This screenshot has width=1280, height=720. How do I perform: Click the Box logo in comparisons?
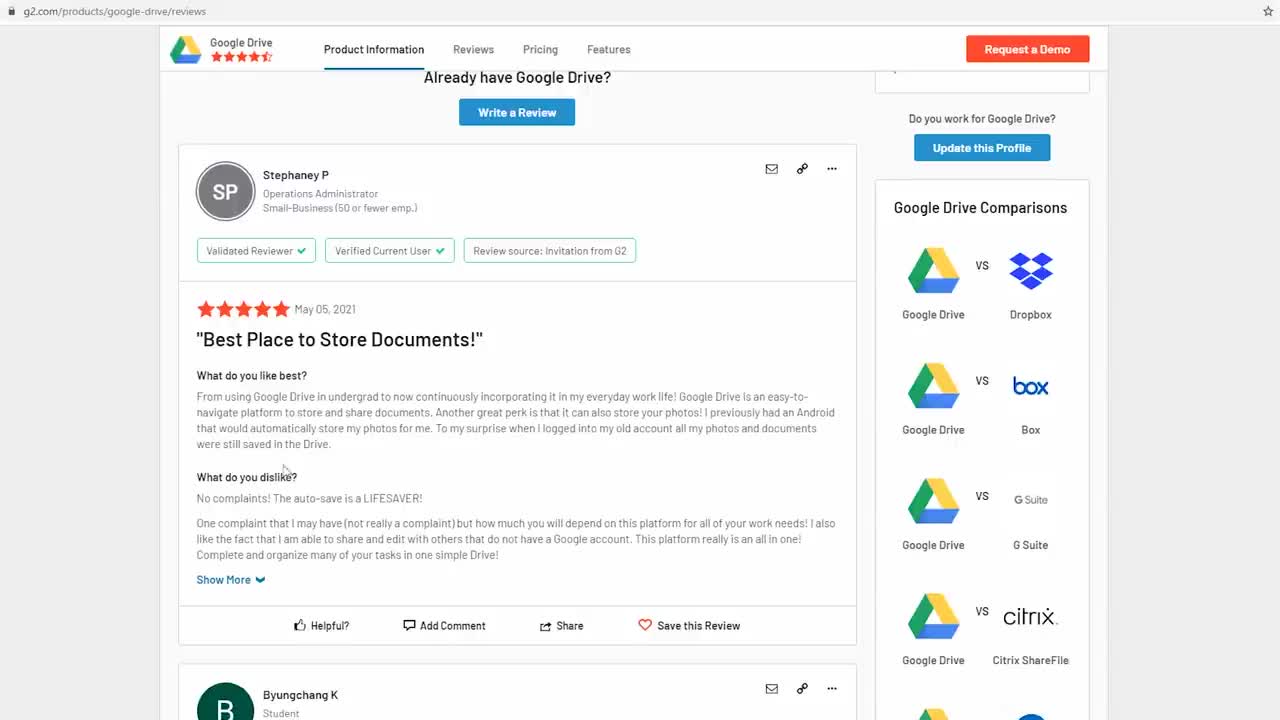[x=1031, y=386]
